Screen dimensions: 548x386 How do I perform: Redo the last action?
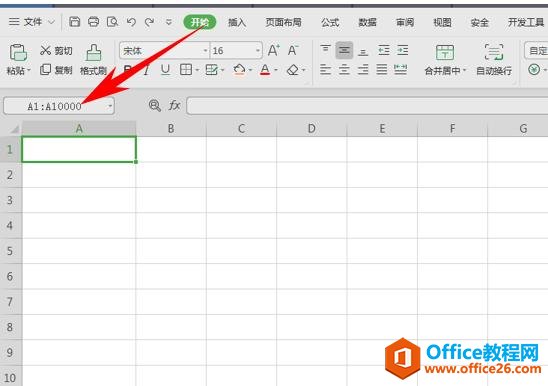coord(150,22)
